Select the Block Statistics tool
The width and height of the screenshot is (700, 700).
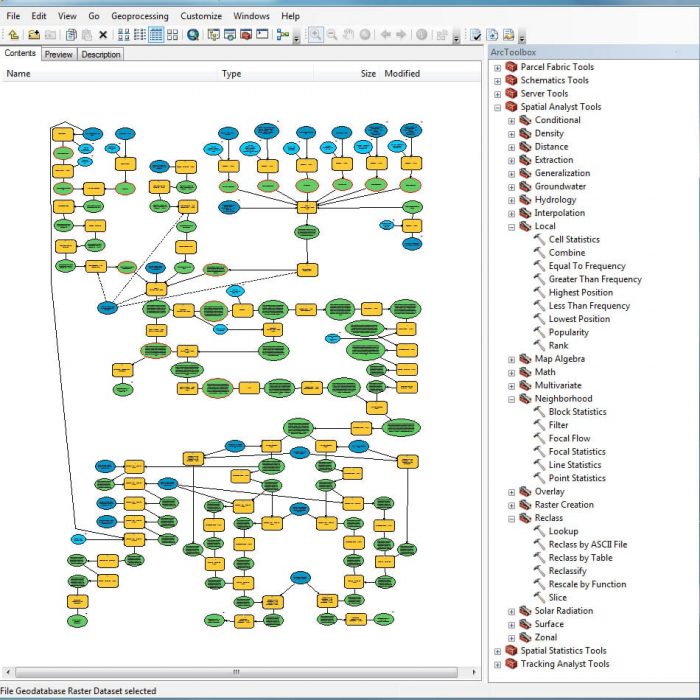(577, 412)
